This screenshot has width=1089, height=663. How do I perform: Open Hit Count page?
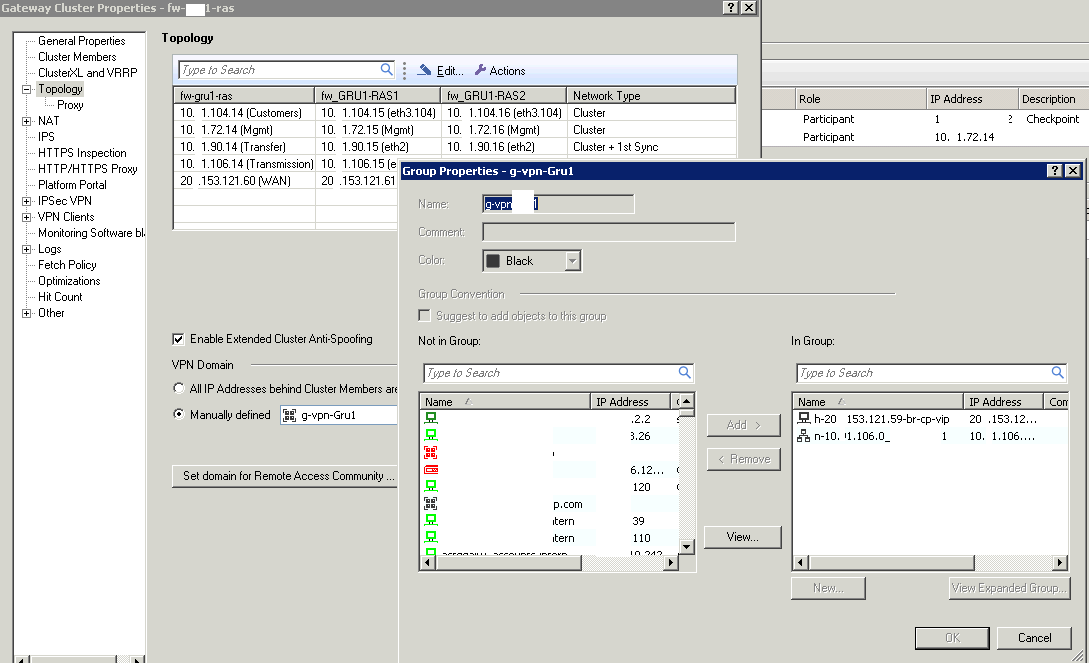pos(60,296)
